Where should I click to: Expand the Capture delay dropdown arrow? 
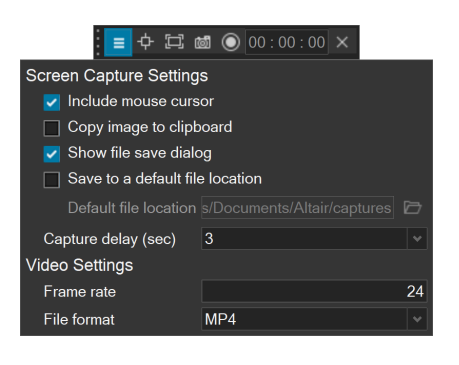[417, 239]
